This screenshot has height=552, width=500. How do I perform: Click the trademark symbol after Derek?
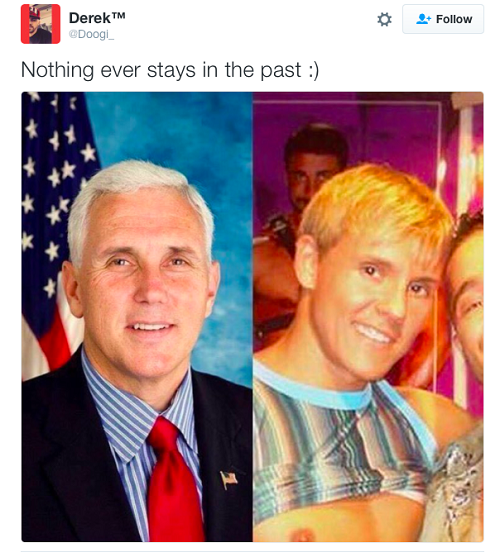coord(119,16)
